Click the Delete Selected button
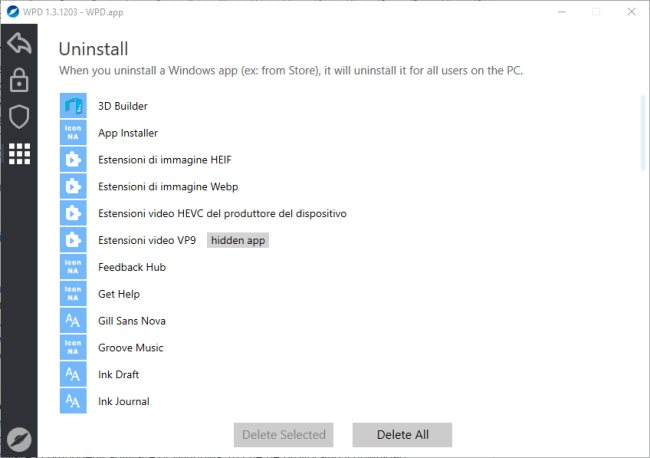Image resolution: width=650 pixels, height=458 pixels. point(284,435)
